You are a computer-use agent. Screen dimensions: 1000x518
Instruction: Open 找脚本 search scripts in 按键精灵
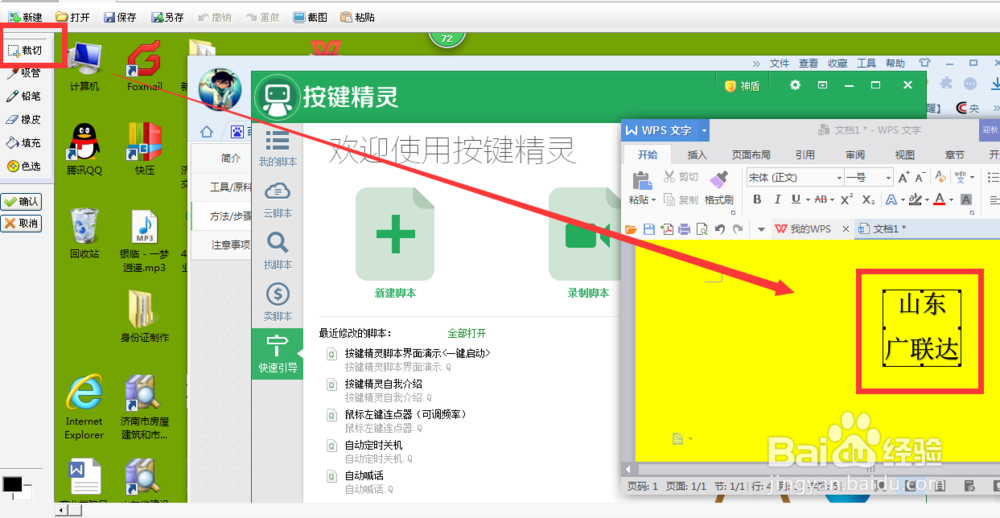click(277, 251)
